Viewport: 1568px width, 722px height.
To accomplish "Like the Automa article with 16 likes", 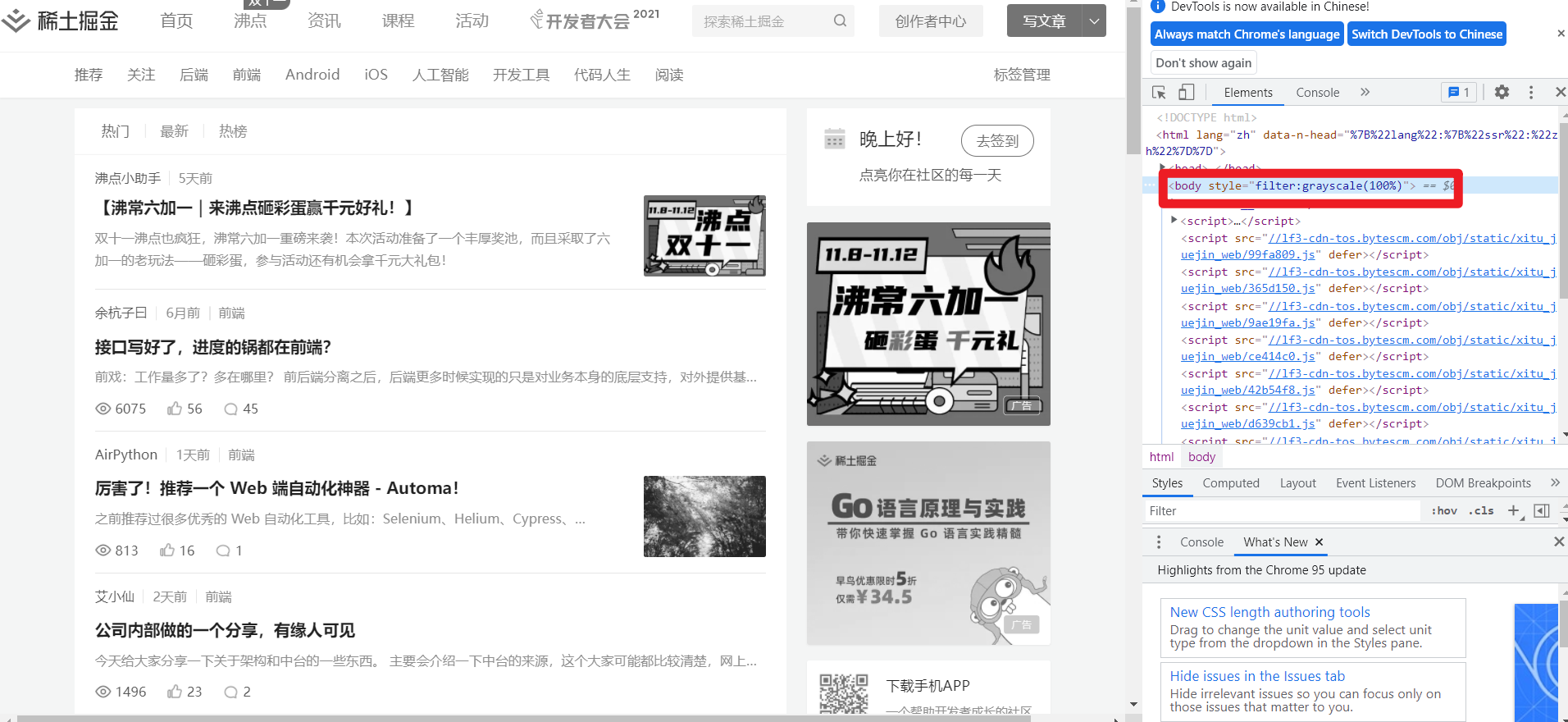I will 167,551.
